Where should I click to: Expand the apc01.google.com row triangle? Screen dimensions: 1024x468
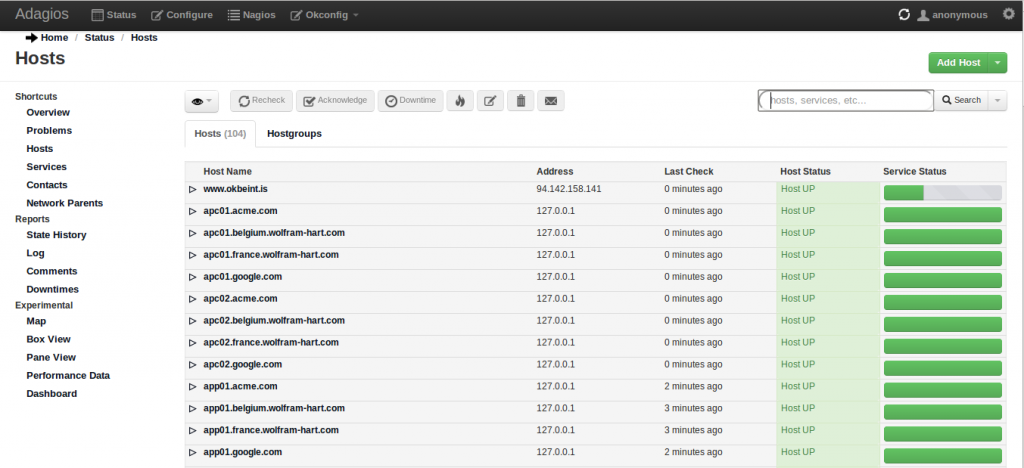click(193, 277)
